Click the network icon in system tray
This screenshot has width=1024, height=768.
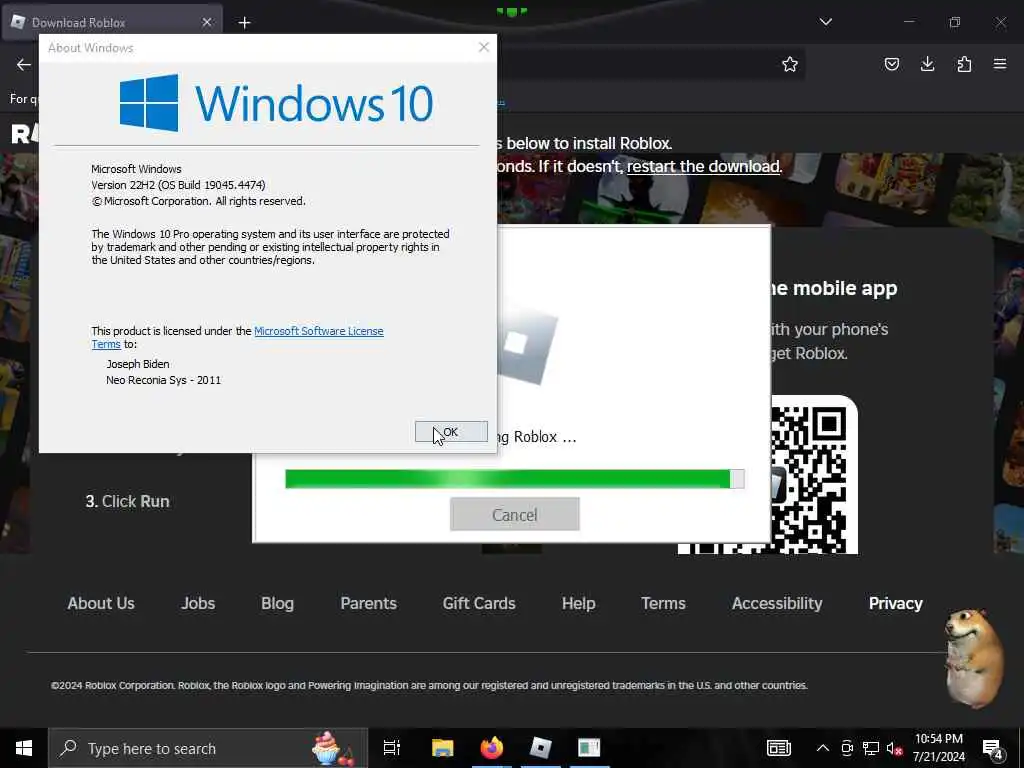coord(871,748)
